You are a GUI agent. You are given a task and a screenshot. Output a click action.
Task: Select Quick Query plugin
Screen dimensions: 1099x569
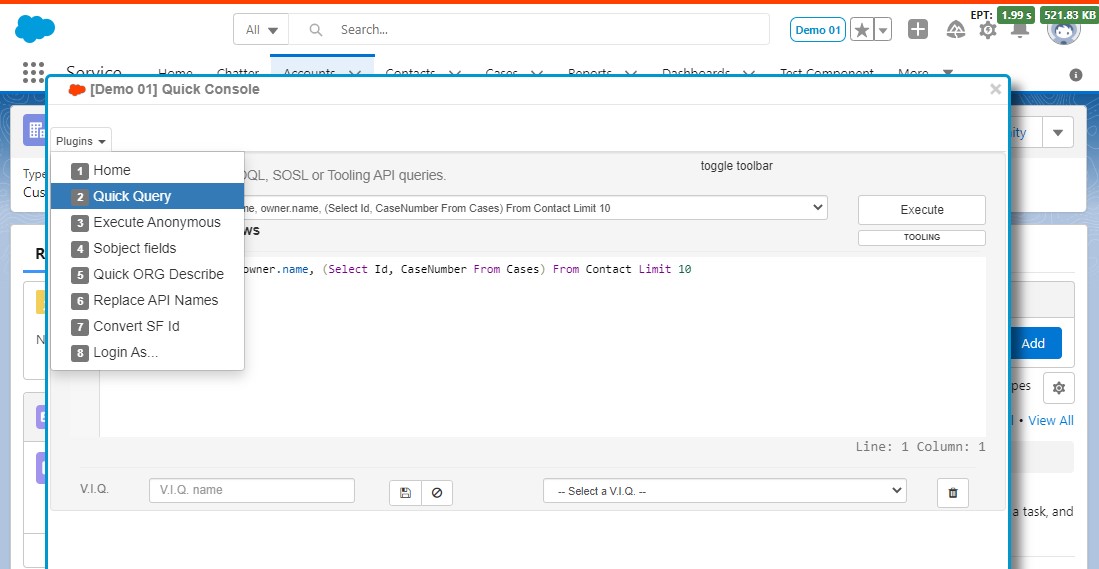tap(147, 196)
